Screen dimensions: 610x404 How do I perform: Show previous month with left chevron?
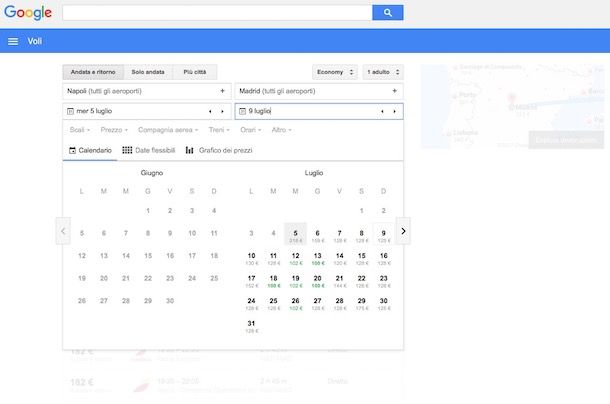click(x=63, y=231)
